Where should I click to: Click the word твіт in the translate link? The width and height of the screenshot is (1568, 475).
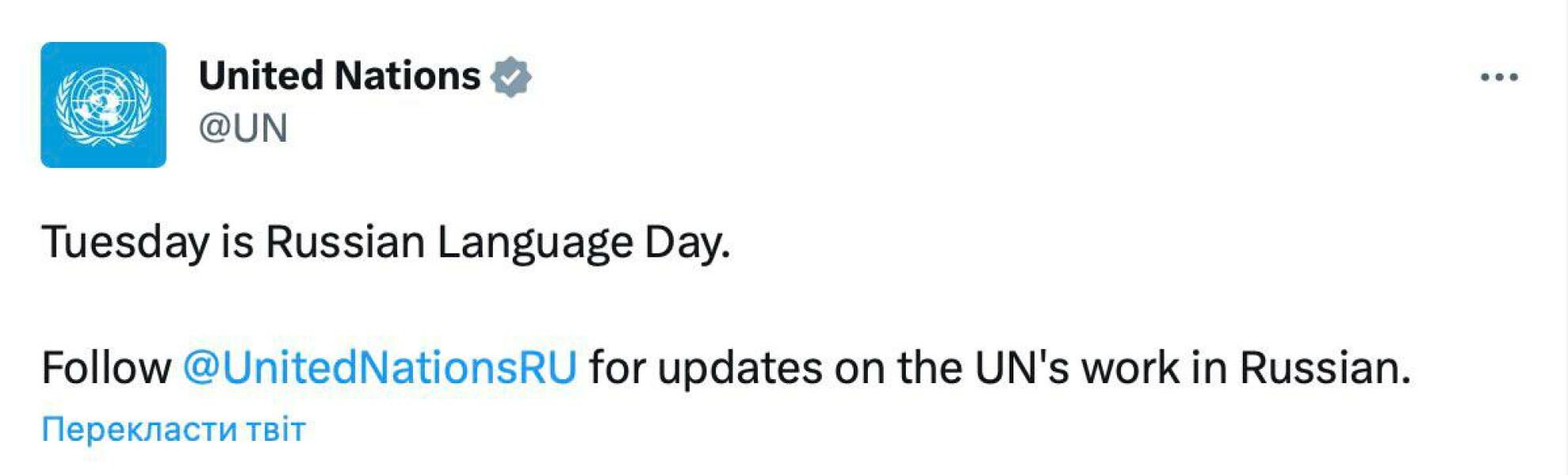click(x=275, y=429)
